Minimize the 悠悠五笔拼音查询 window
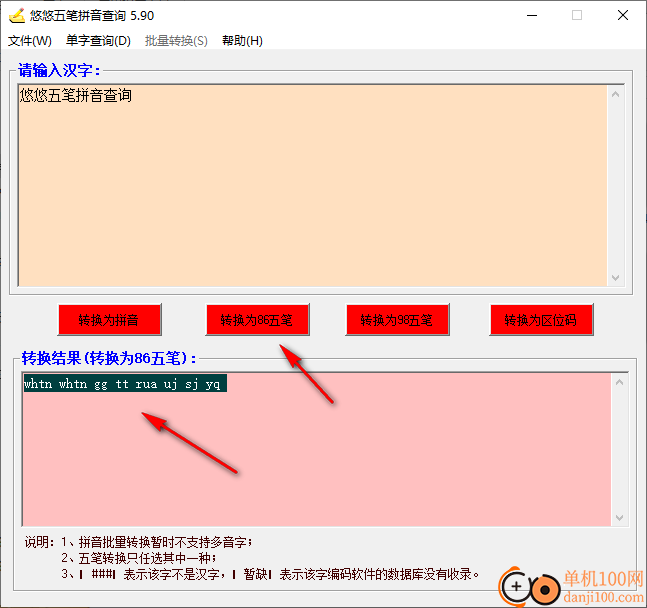The image size is (647, 608). tap(532, 16)
